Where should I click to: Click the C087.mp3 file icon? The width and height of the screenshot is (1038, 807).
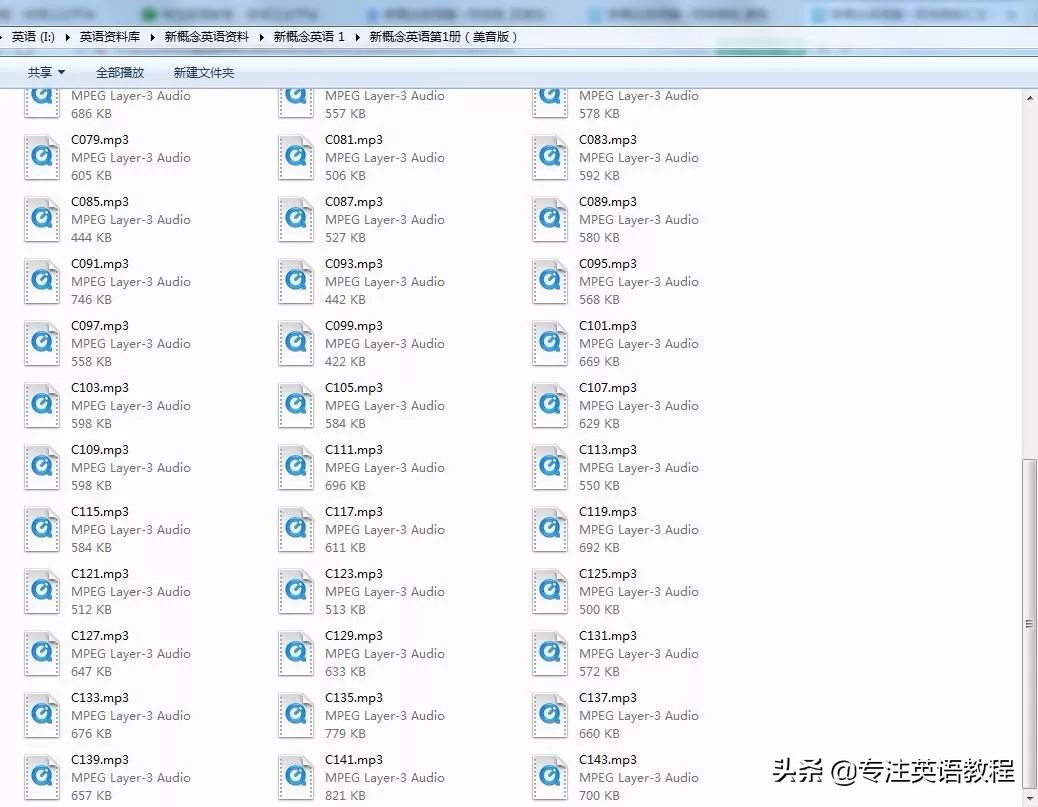pyautogui.click(x=295, y=220)
